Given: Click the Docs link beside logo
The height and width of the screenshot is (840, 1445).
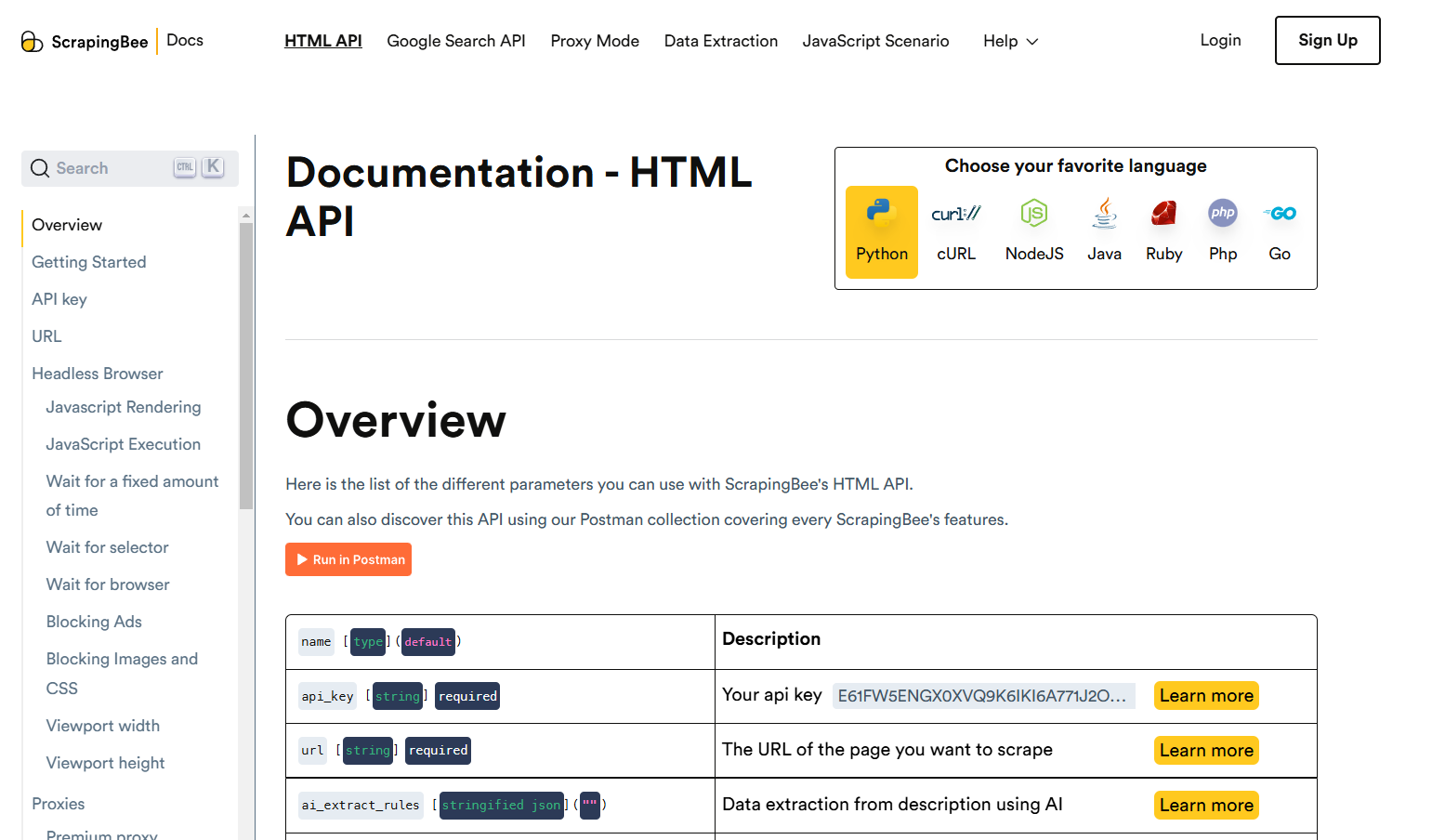Looking at the screenshot, I should pyautogui.click(x=185, y=40).
